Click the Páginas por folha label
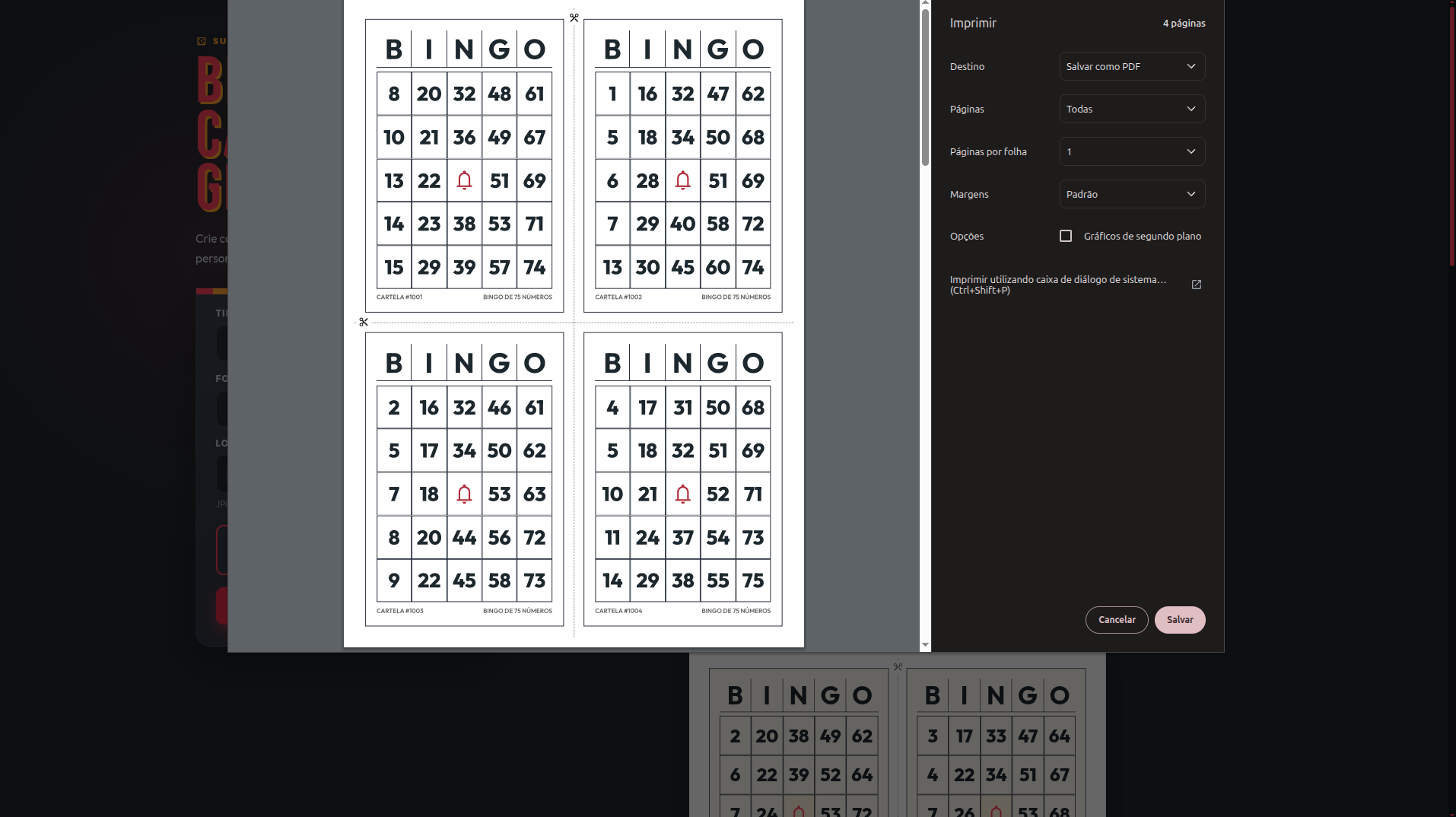The image size is (1456, 817). 988,151
